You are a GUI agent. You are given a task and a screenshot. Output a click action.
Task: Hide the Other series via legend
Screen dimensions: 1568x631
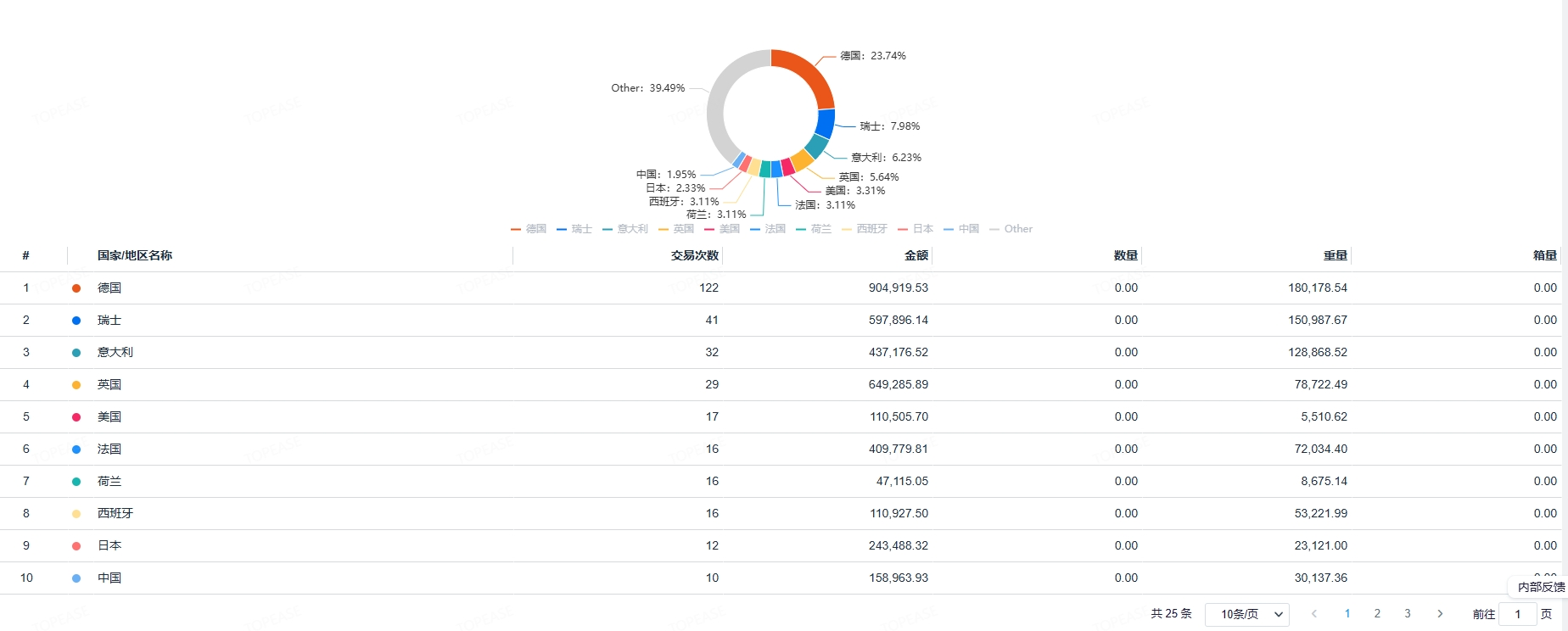[x=1011, y=229]
